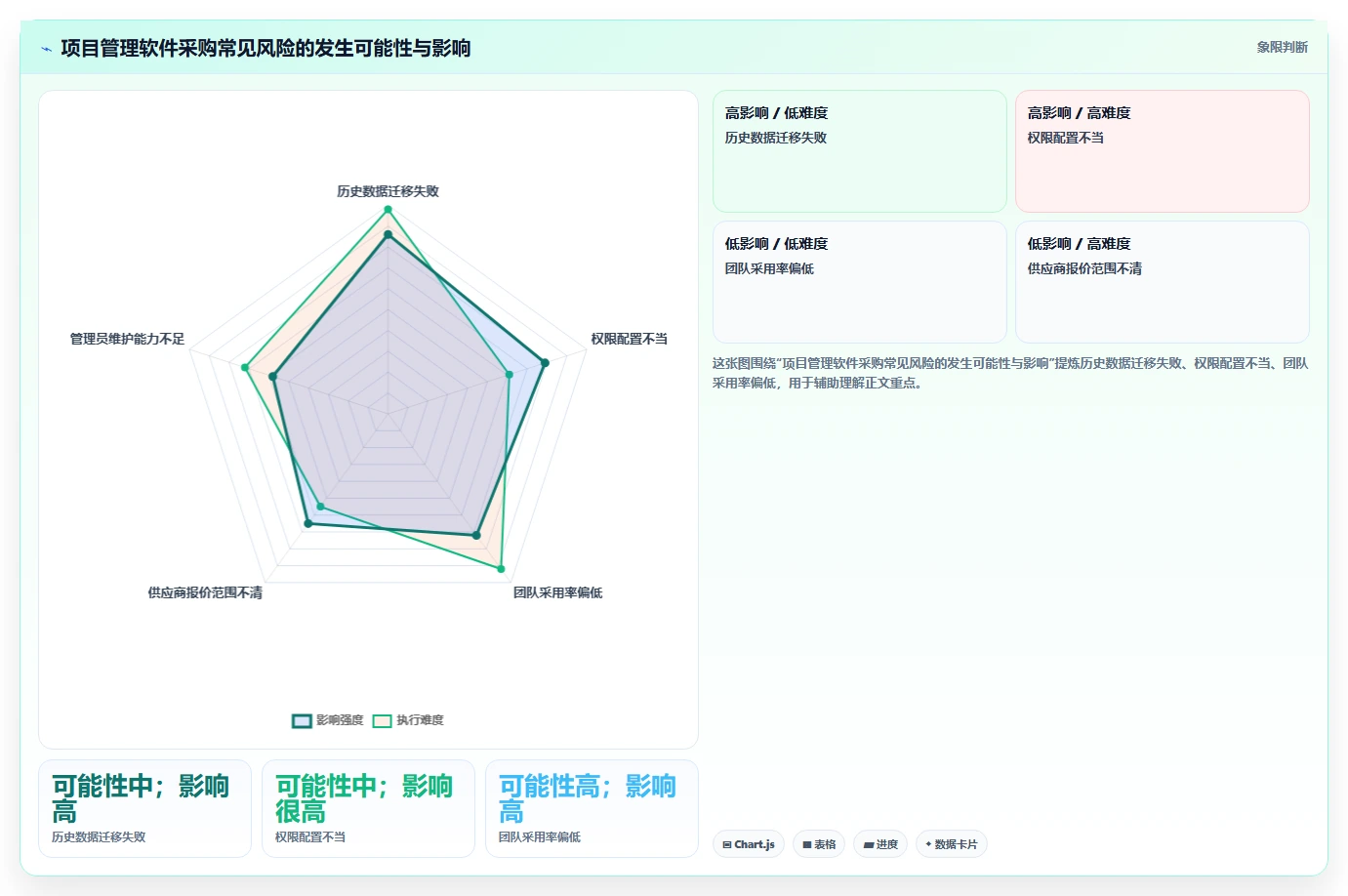This screenshot has width=1348, height=896.
Task: Toggle the 影响强度 legend series
Action: 328,720
